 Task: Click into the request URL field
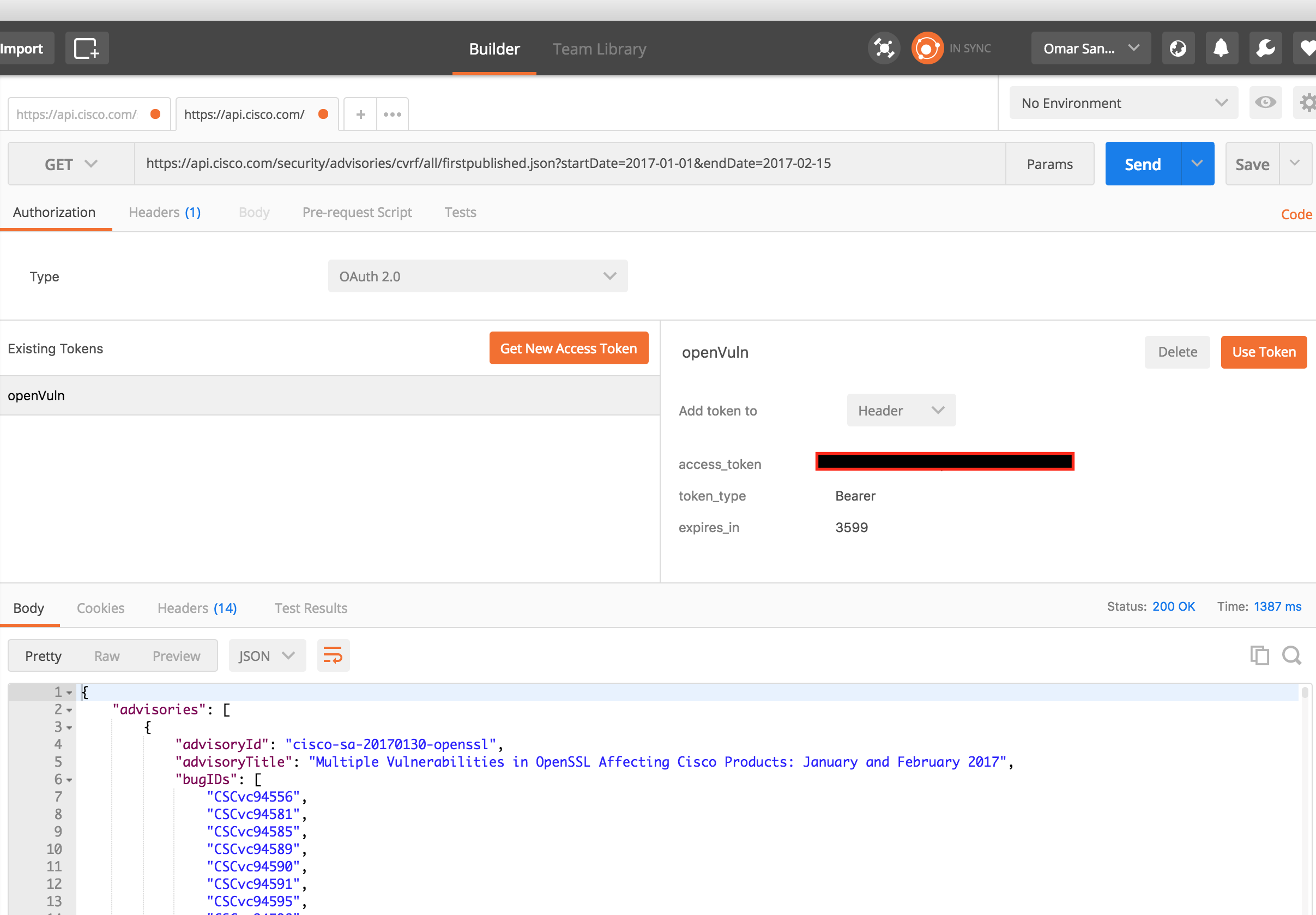570,164
